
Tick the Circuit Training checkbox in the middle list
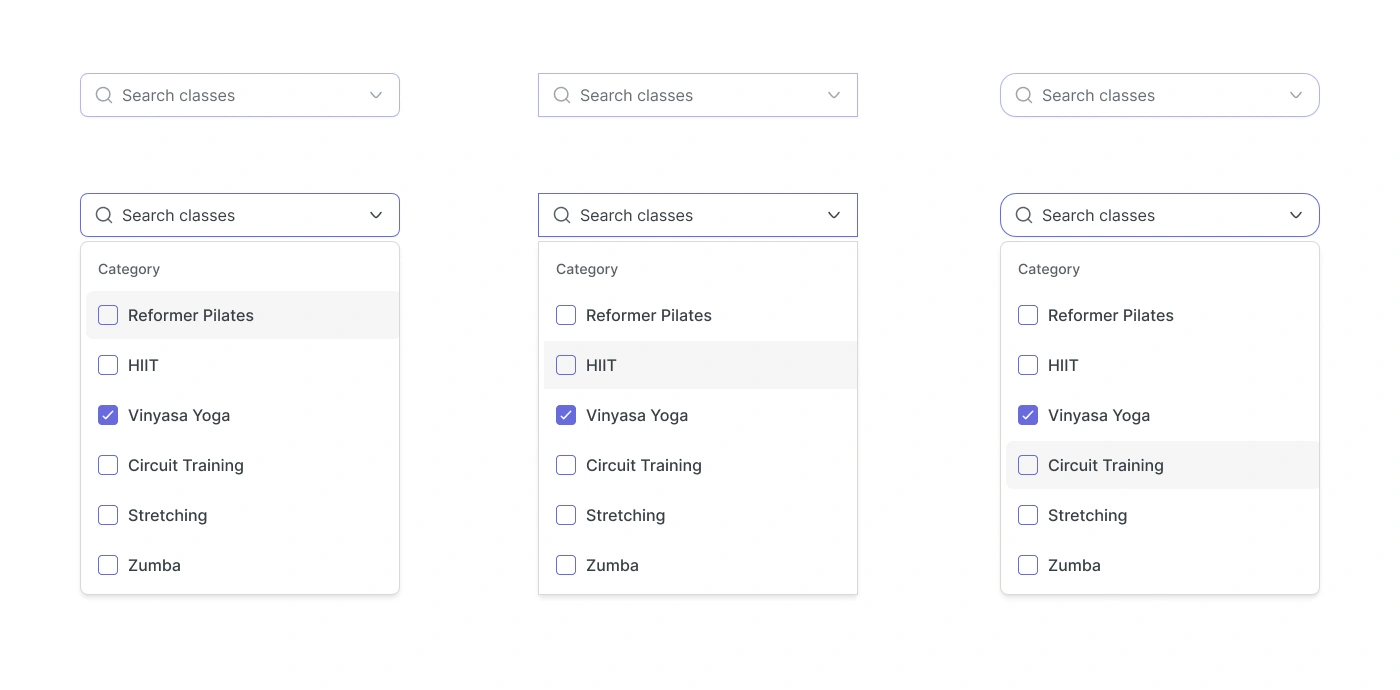tap(566, 465)
